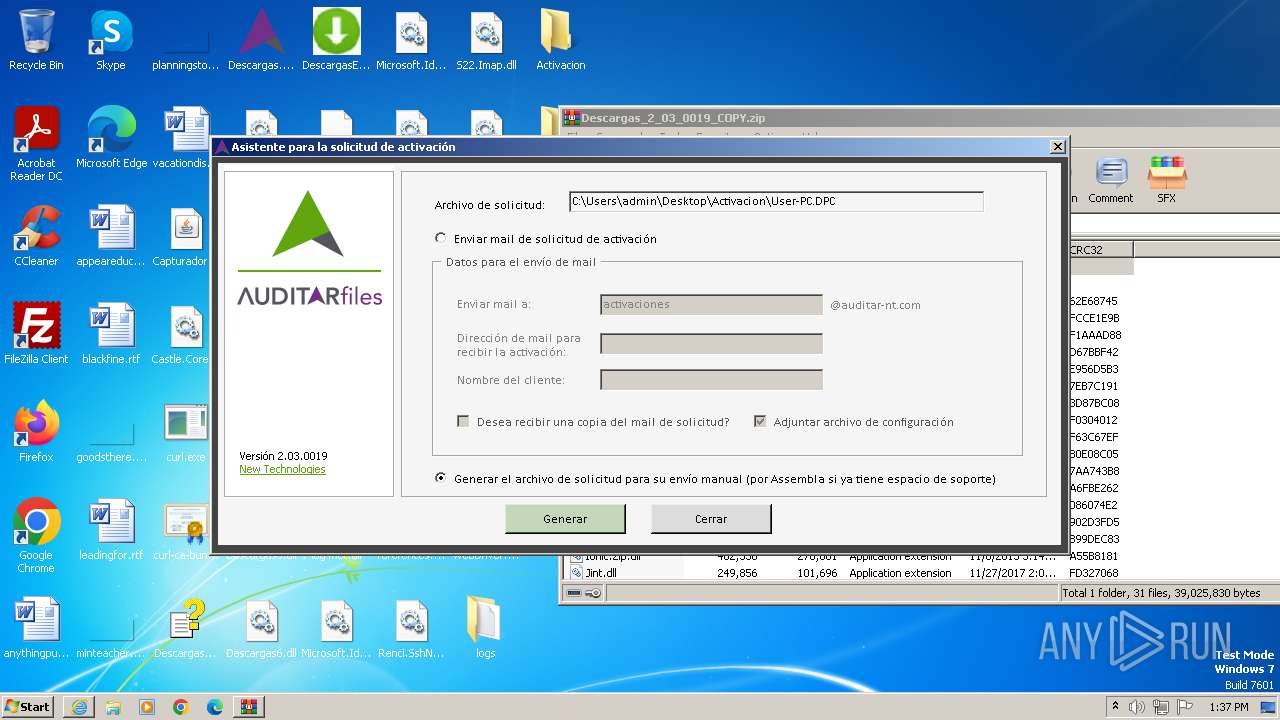The image size is (1280, 720).
Task: Select the leadingfor.rtf desktop file
Action: [x=111, y=530]
